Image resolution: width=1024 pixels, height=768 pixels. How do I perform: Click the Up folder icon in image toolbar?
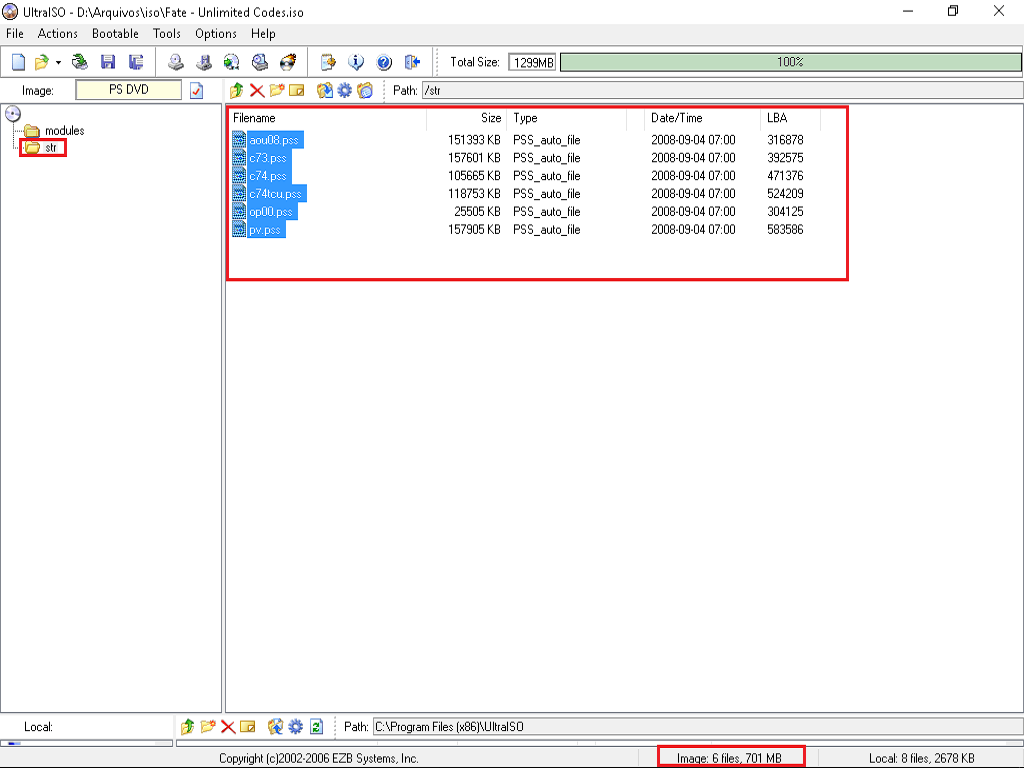(236, 91)
